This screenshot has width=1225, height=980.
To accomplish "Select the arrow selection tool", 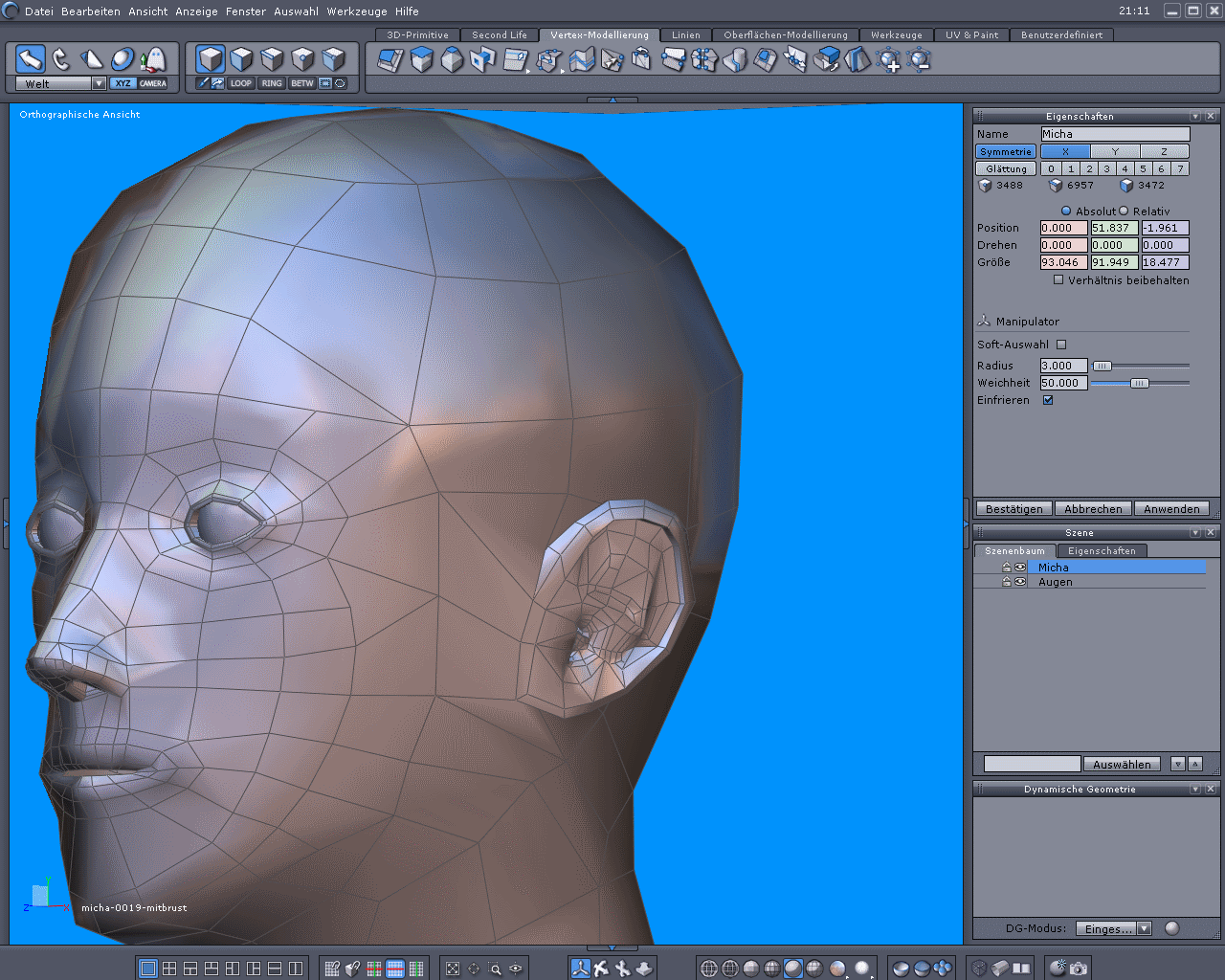I will point(31,59).
